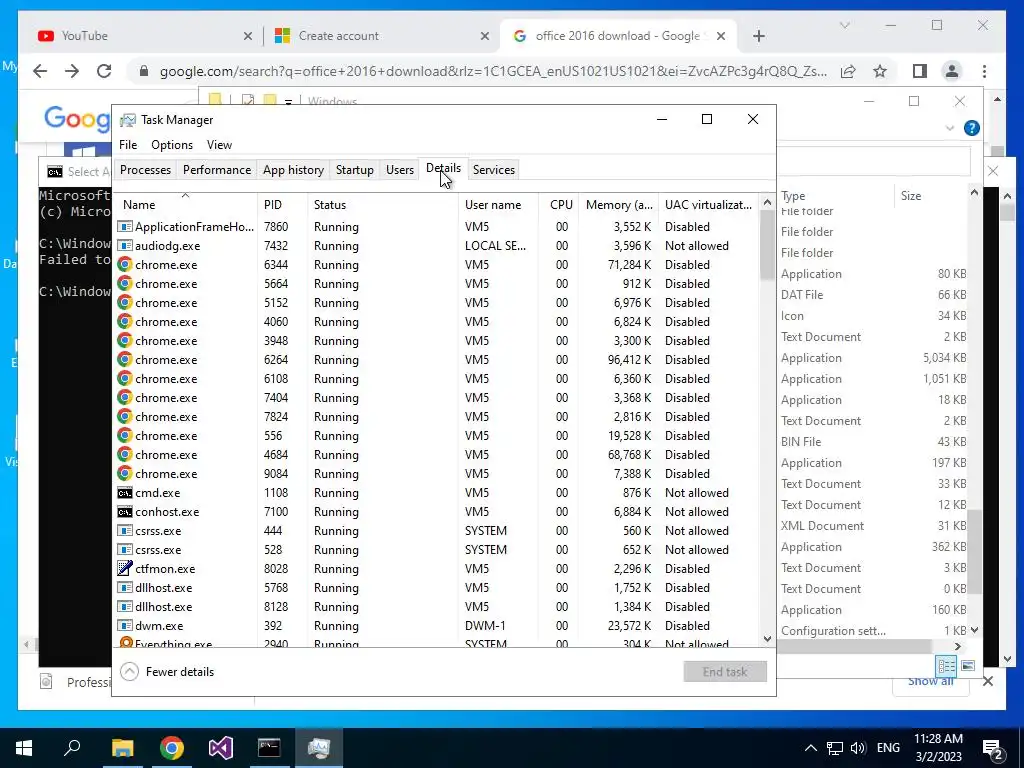The height and width of the screenshot is (768, 1024).
Task: Sort by CPU column header
Action: click(x=560, y=204)
